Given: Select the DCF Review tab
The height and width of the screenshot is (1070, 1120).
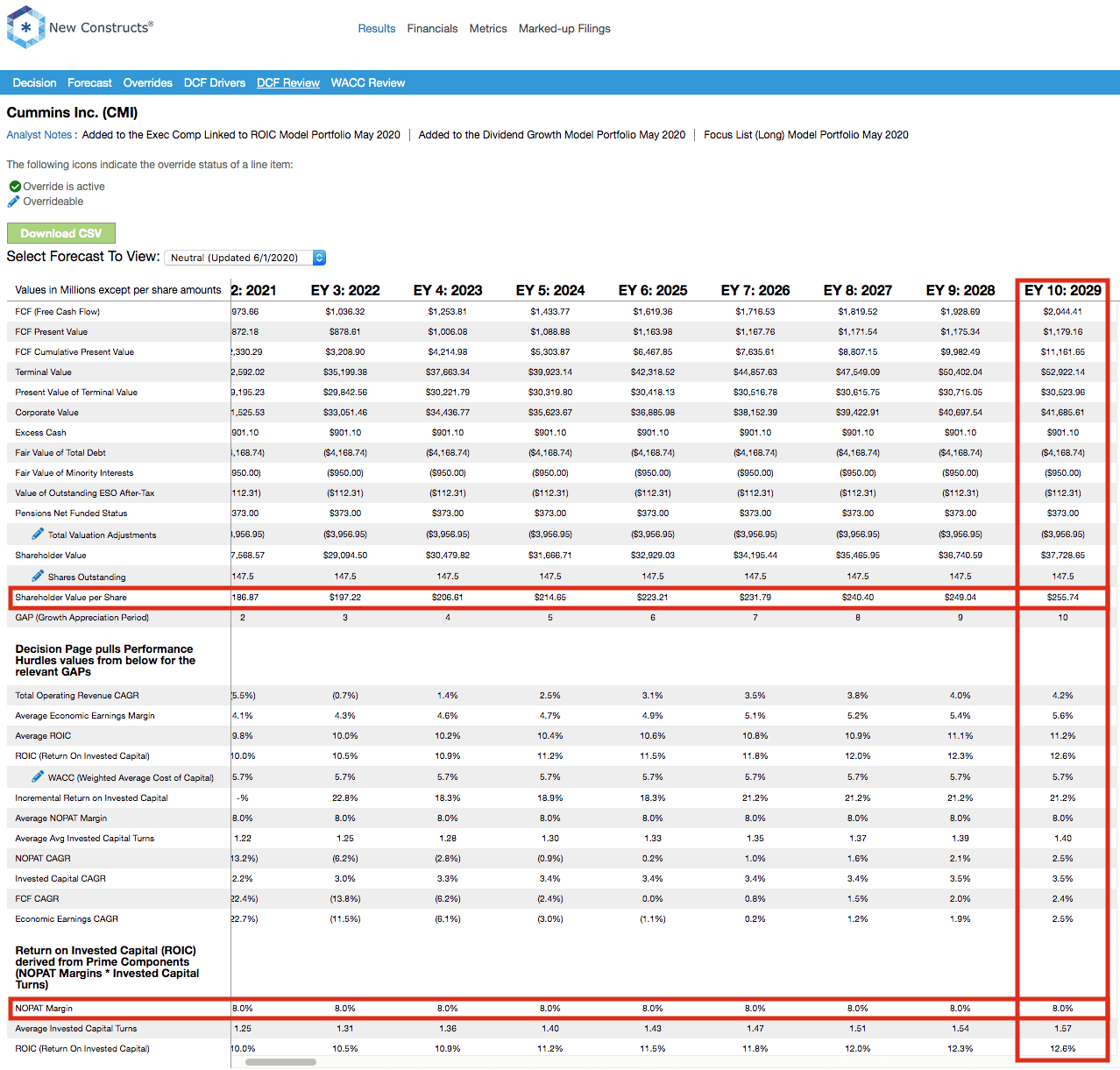Looking at the screenshot, I should tap(288, 83).
